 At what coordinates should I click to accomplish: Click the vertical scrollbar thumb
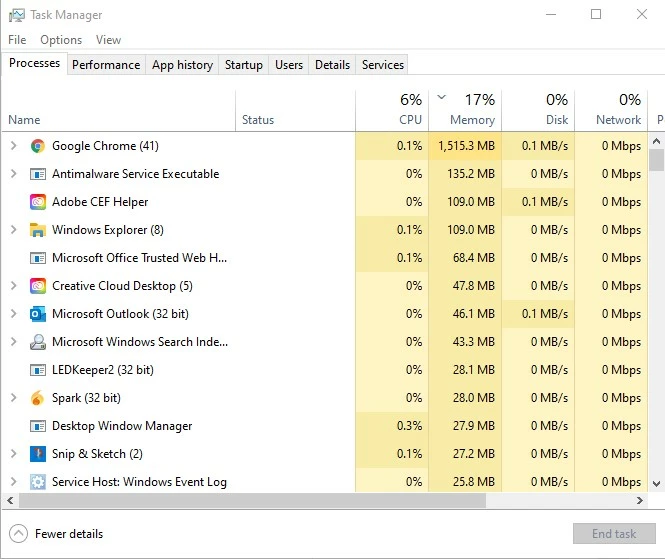(657, 160)
